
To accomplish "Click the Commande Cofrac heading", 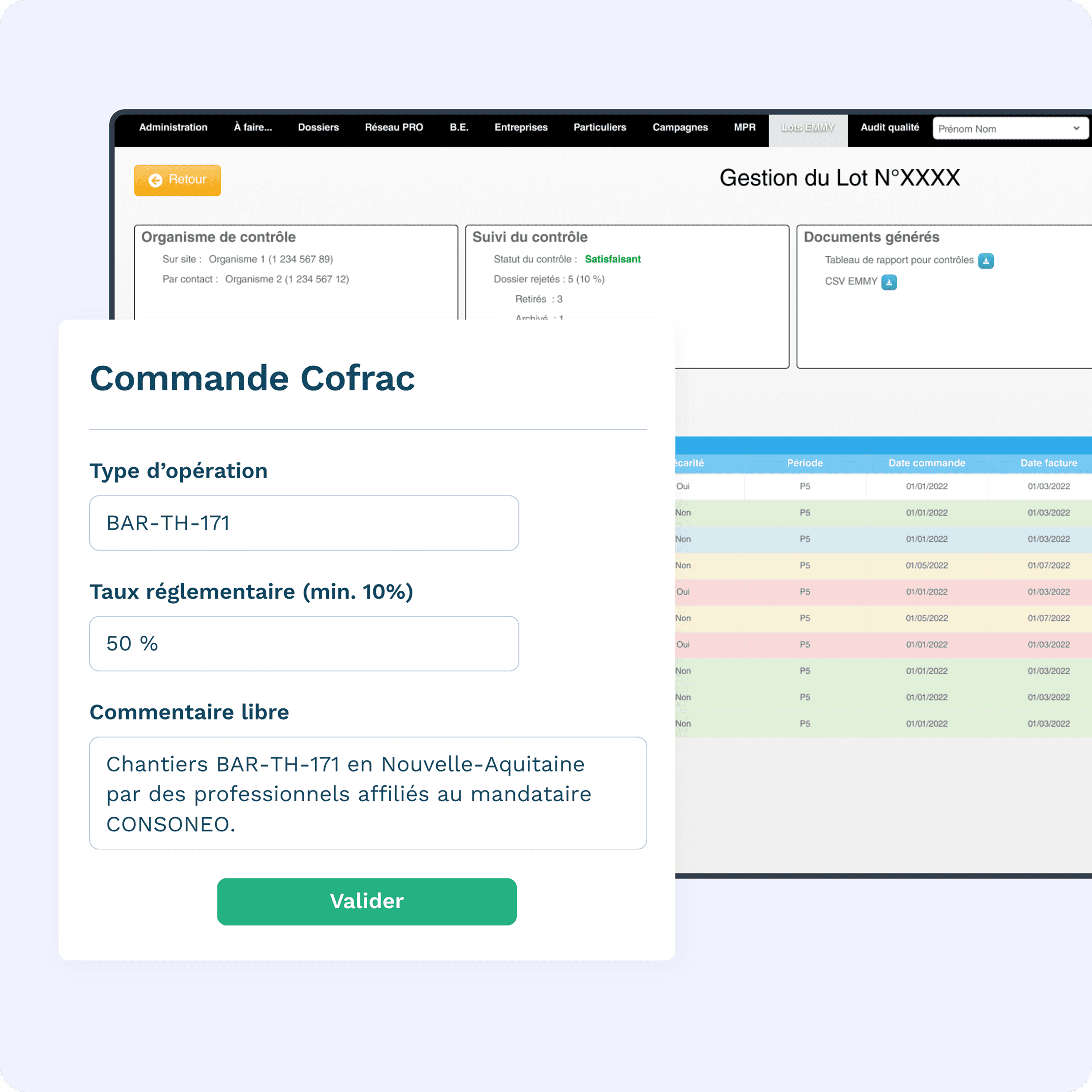I will point(253,378).
